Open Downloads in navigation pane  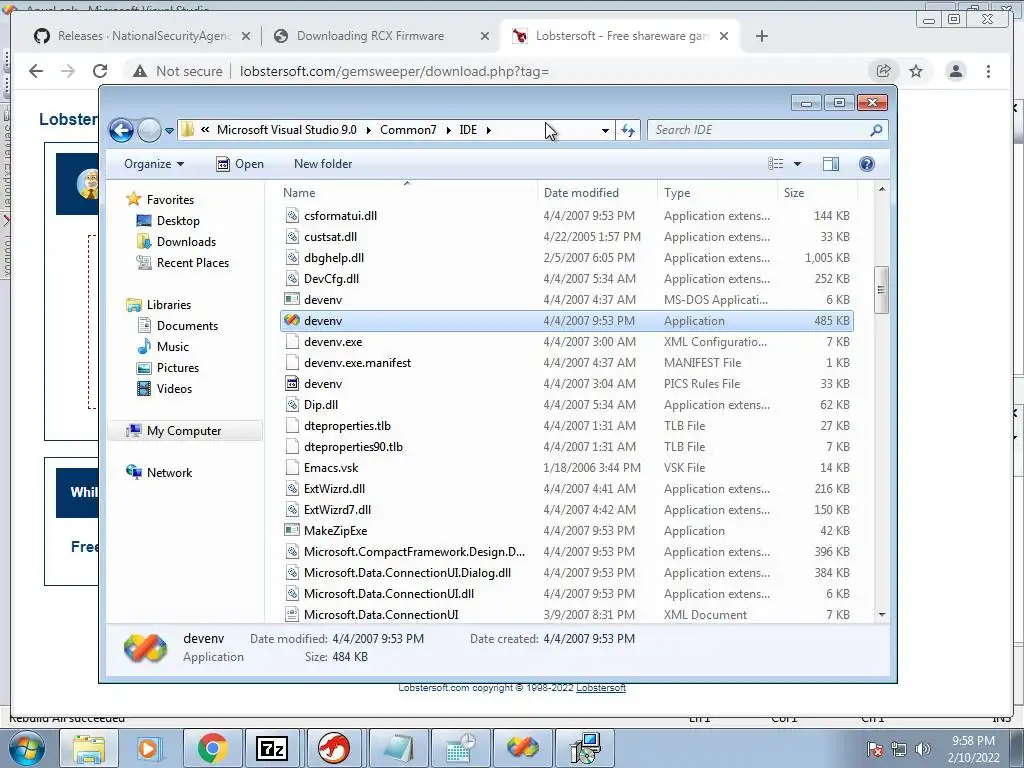176,242
